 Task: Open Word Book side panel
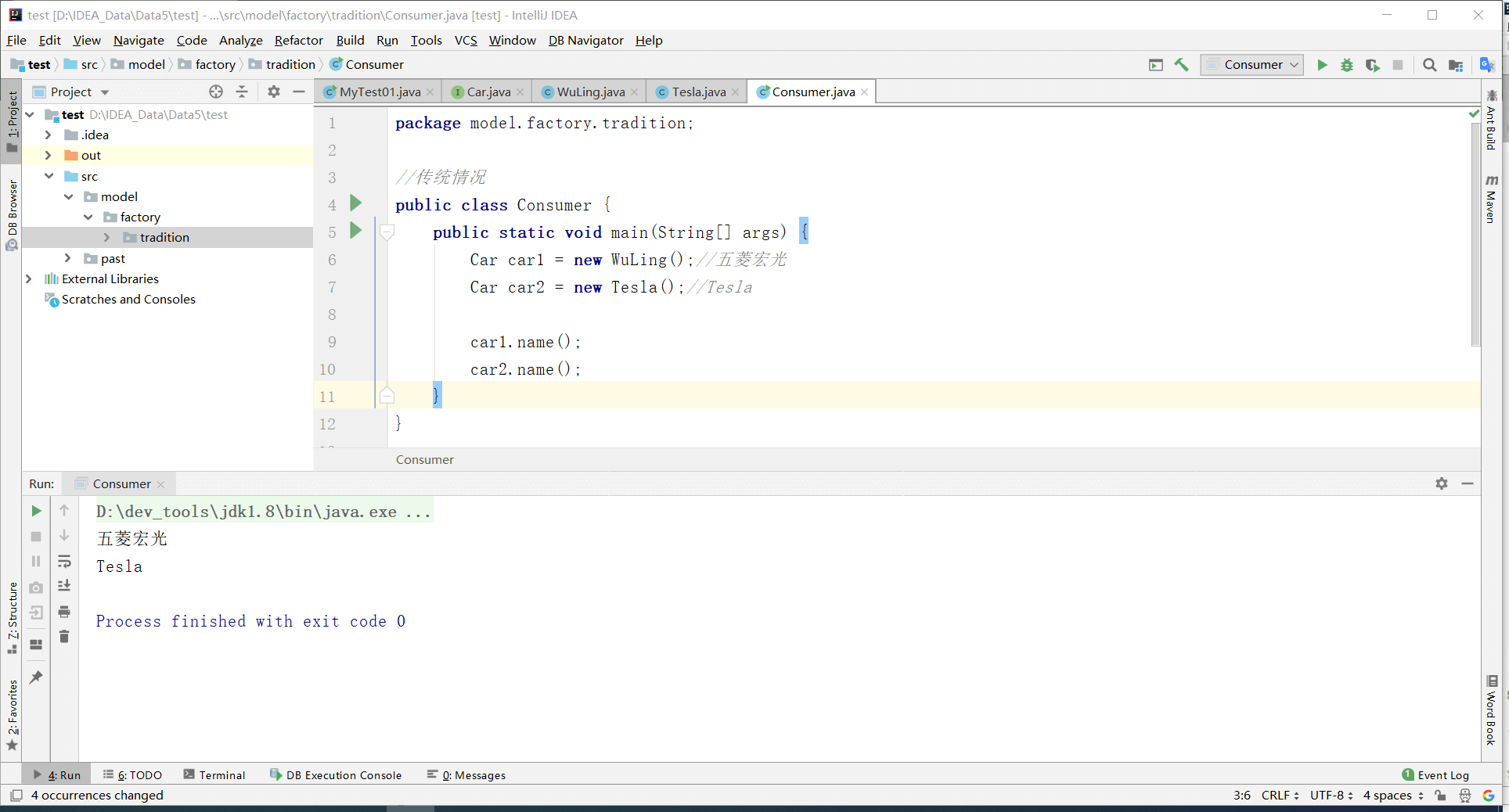click(x=1491, y=710)
